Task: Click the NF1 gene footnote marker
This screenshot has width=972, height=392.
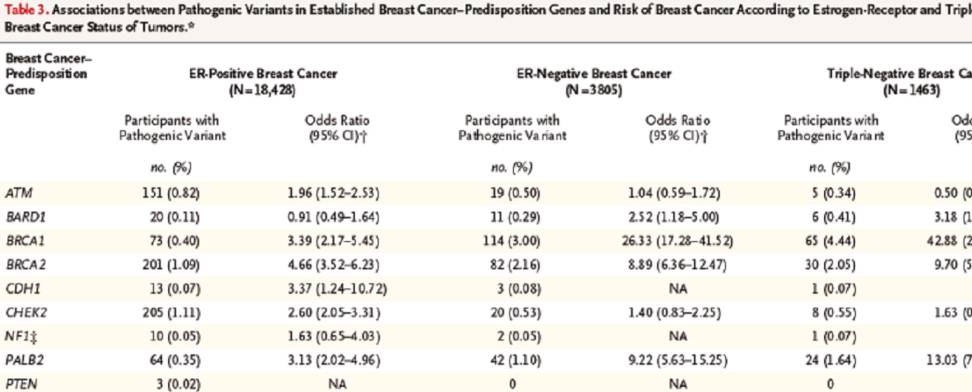Action: [26, 336]
